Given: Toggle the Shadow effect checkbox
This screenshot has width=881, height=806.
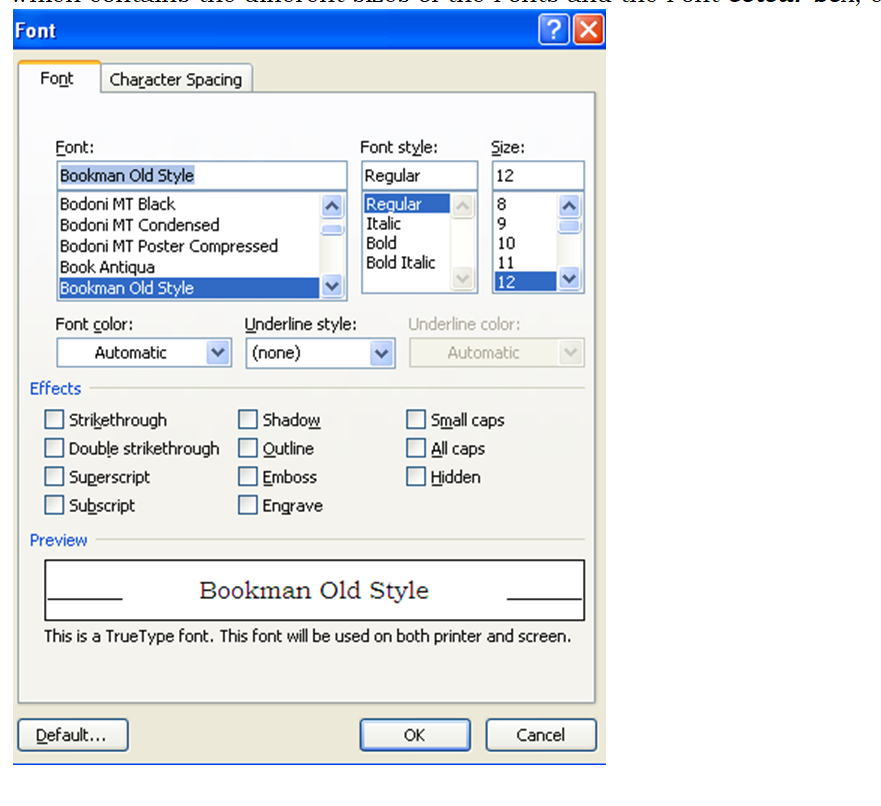Looking at the screenshot, I should [248, 420].
